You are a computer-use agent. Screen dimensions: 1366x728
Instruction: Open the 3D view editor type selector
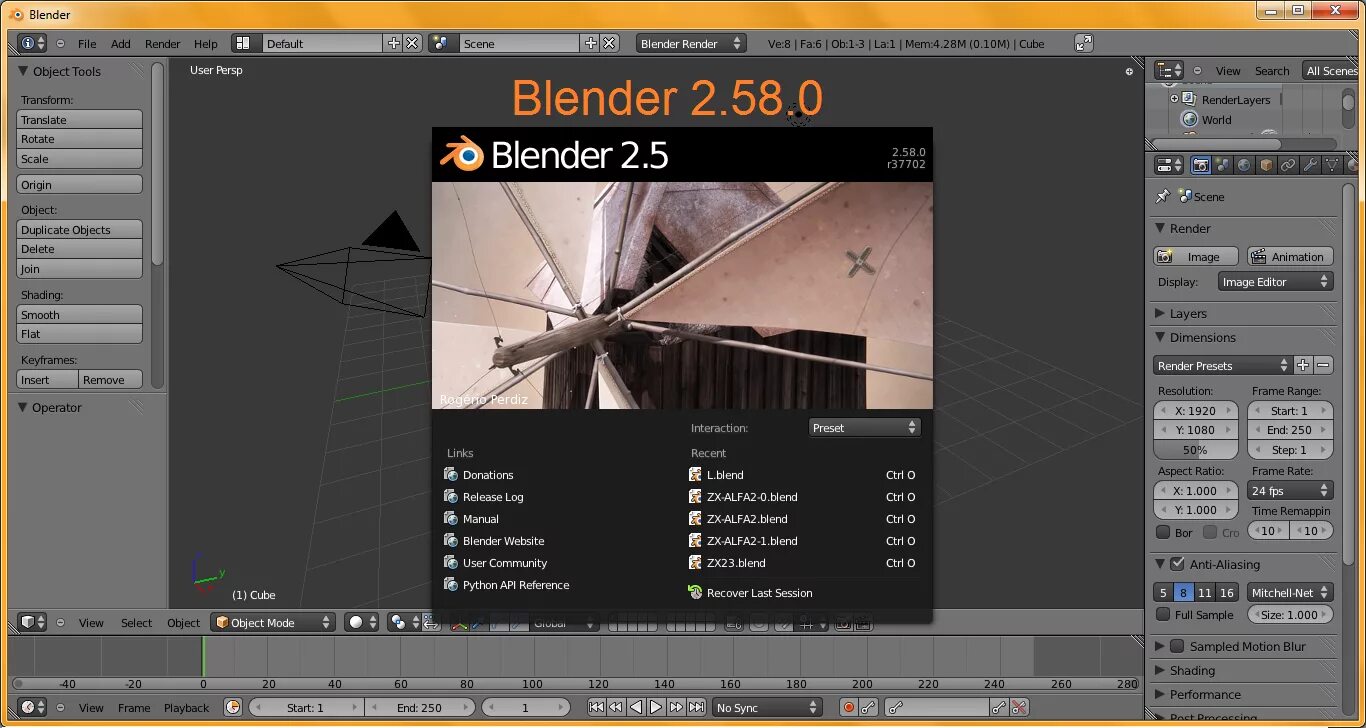[x=32, y=622]
